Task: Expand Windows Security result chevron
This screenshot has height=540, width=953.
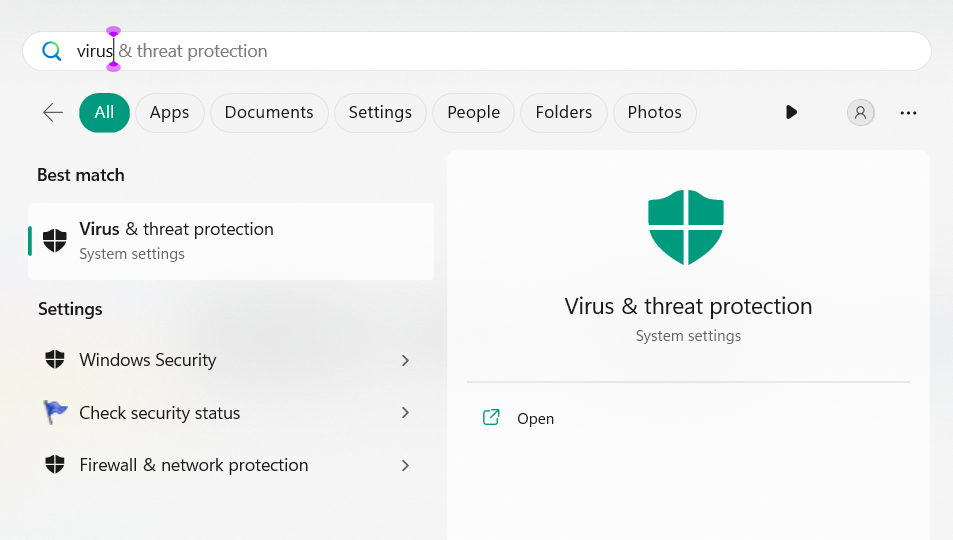Action: pos(405,360)
